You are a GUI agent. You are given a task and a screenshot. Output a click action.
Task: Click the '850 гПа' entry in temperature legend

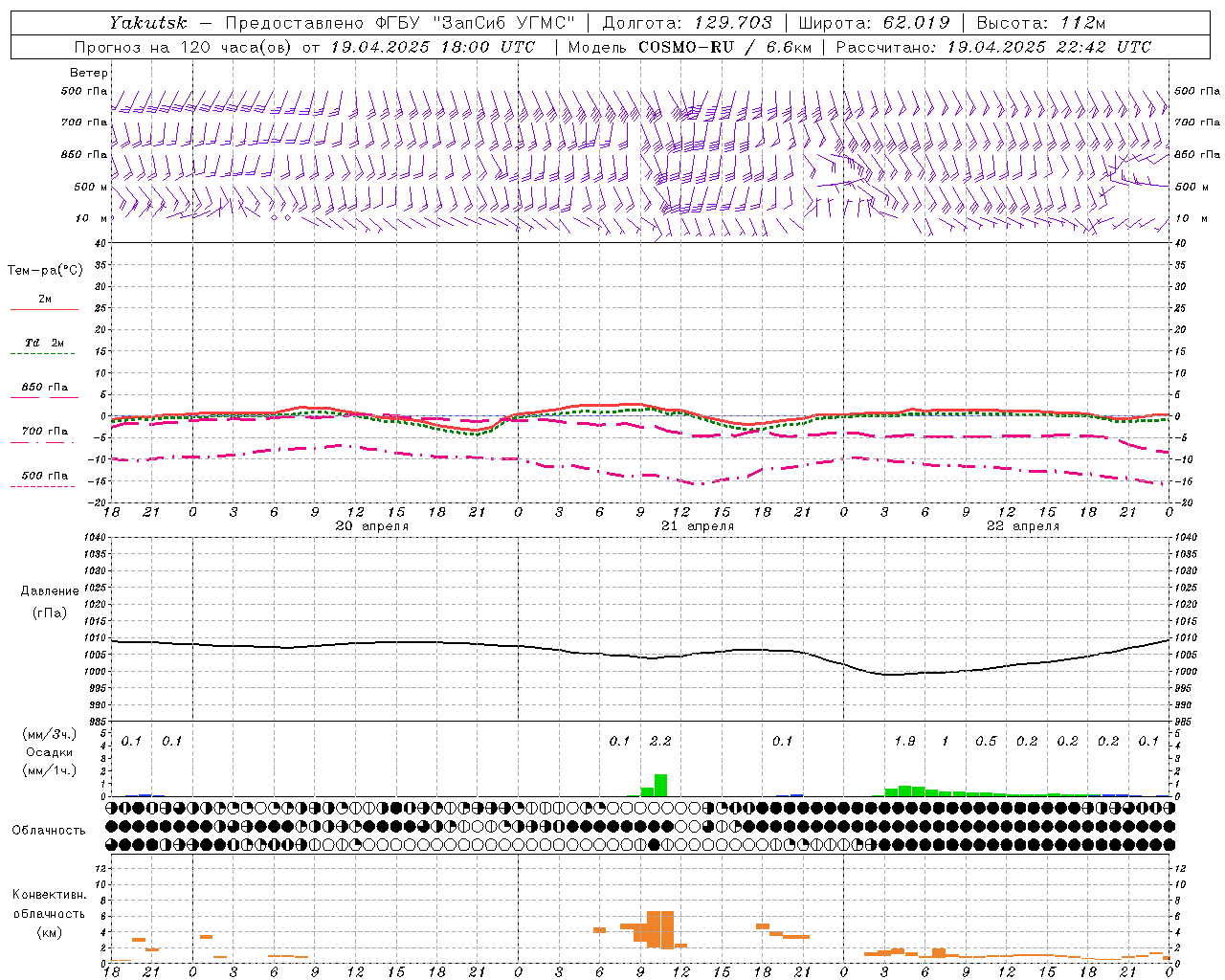click(44, 388)
